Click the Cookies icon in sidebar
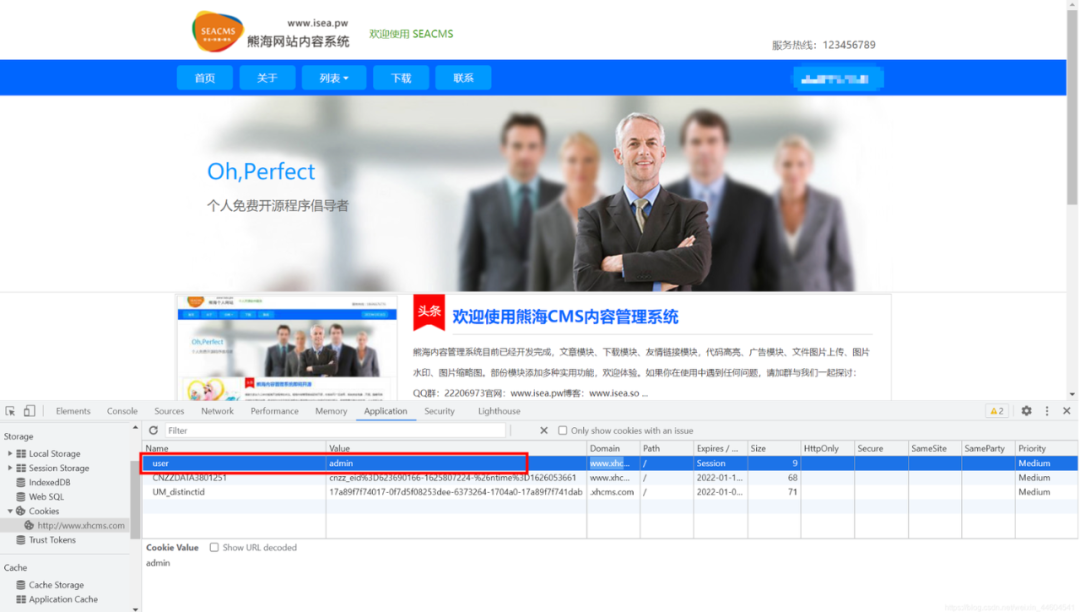Viewport: 1080px width, 612px height. pyautogui.click(x=21, y=511)
